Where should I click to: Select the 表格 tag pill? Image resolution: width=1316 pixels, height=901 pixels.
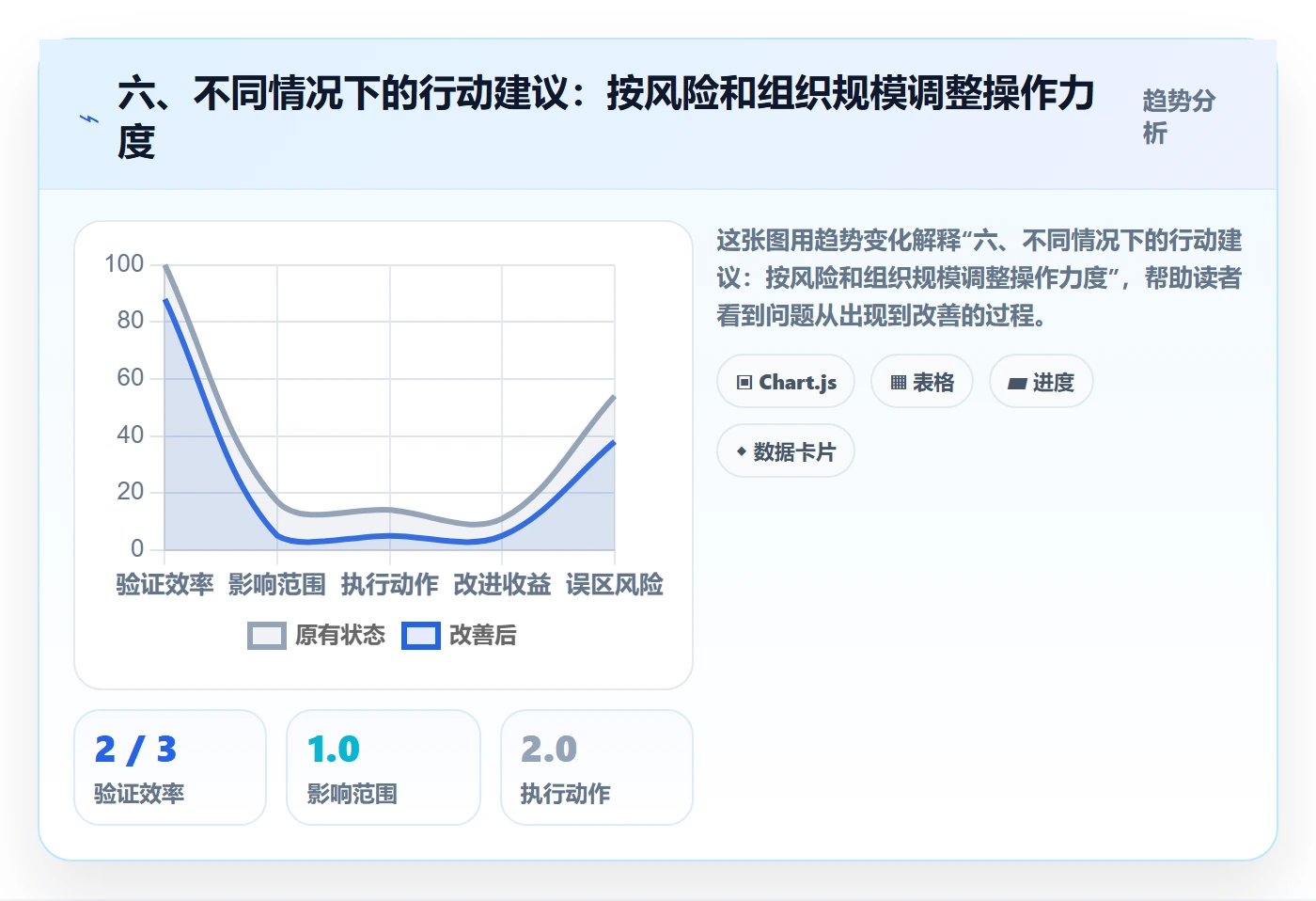[x=922, y=382]
